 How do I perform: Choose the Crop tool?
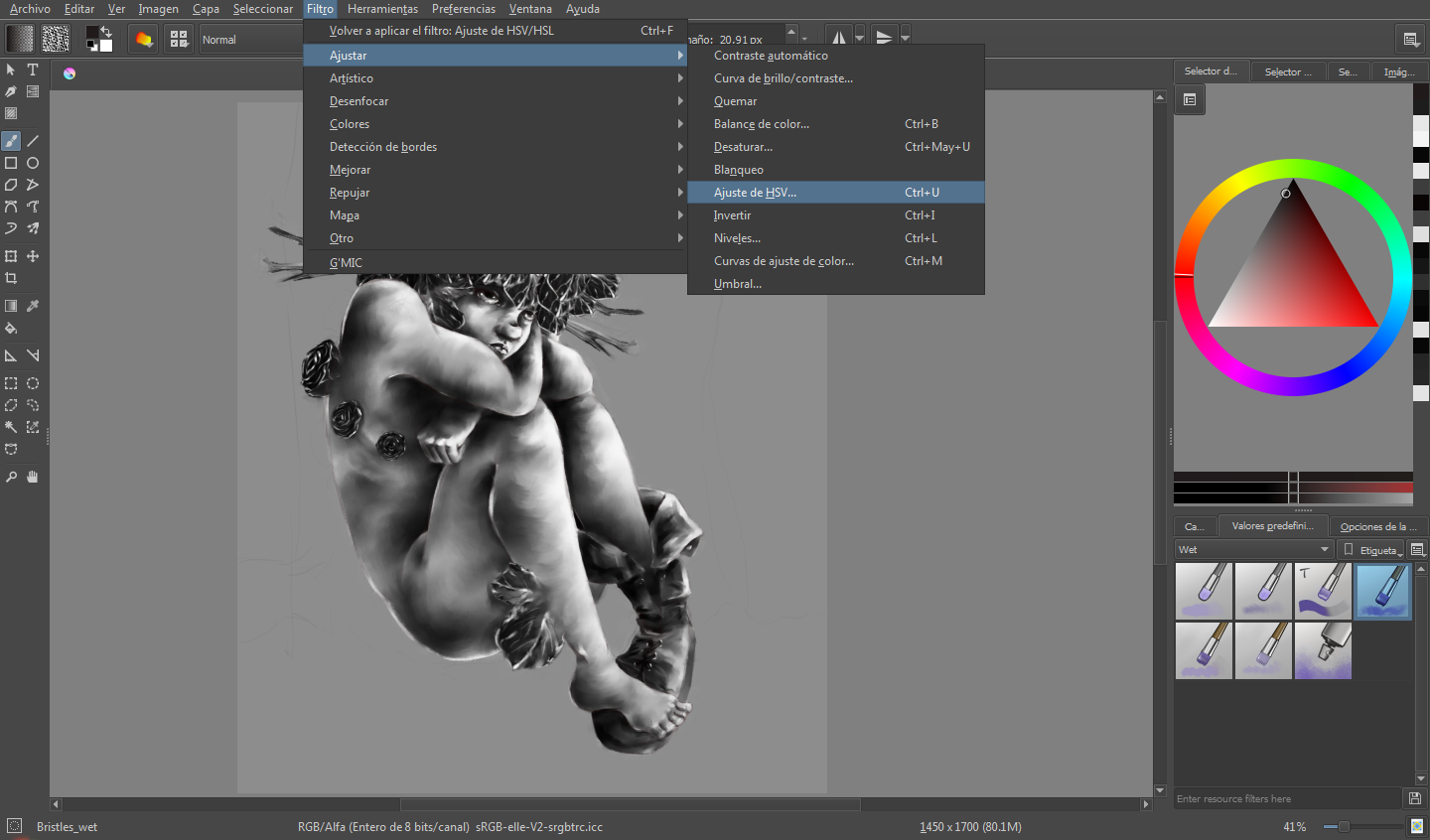11,278
